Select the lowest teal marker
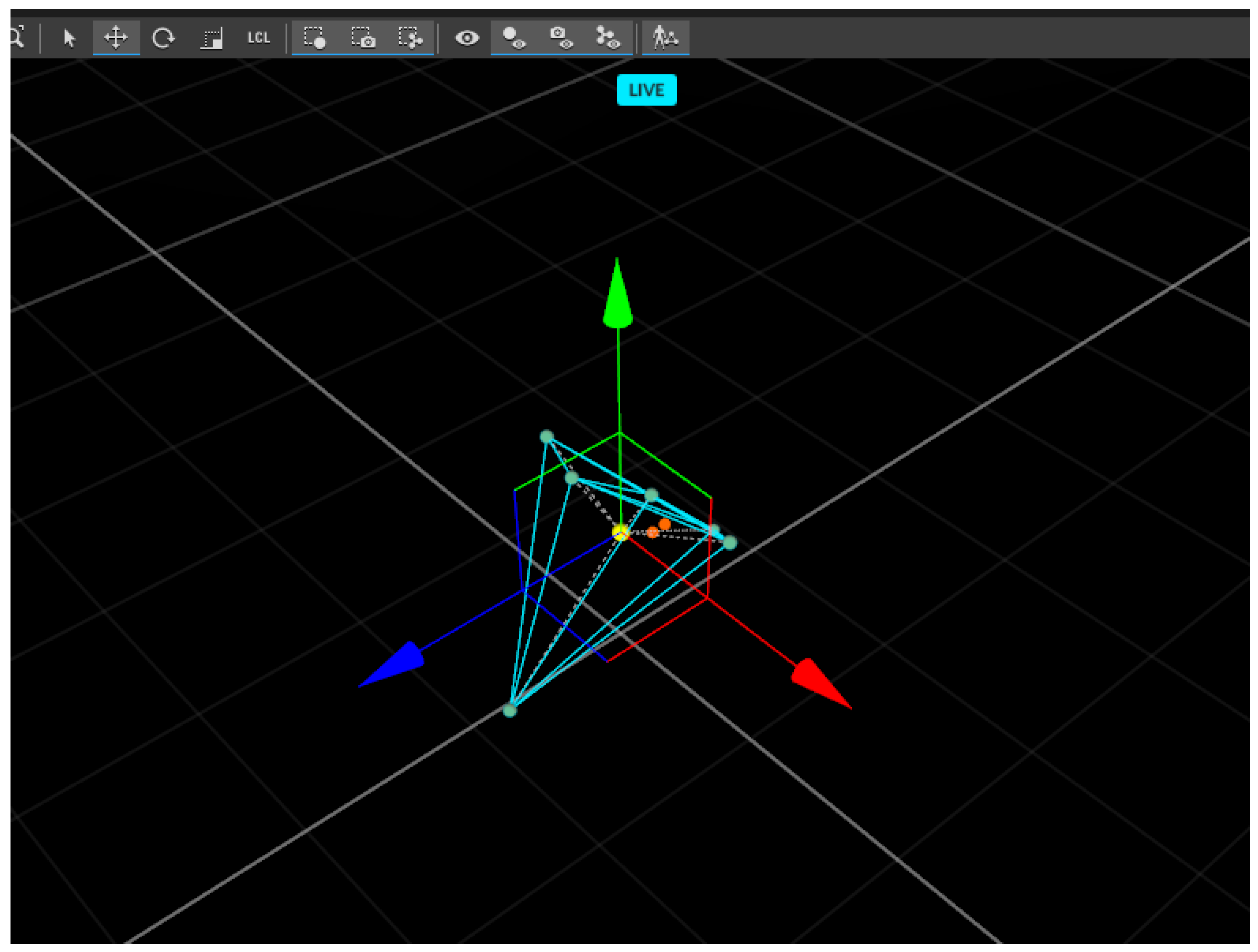The width and height of the screenshot is (1258, 952). 510,710
